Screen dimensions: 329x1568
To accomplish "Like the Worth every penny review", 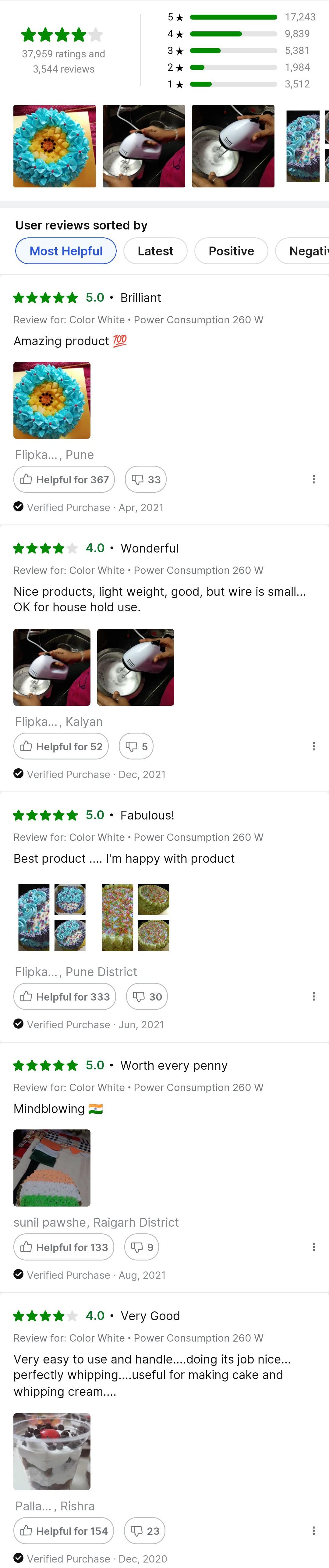I will 63,1247.
